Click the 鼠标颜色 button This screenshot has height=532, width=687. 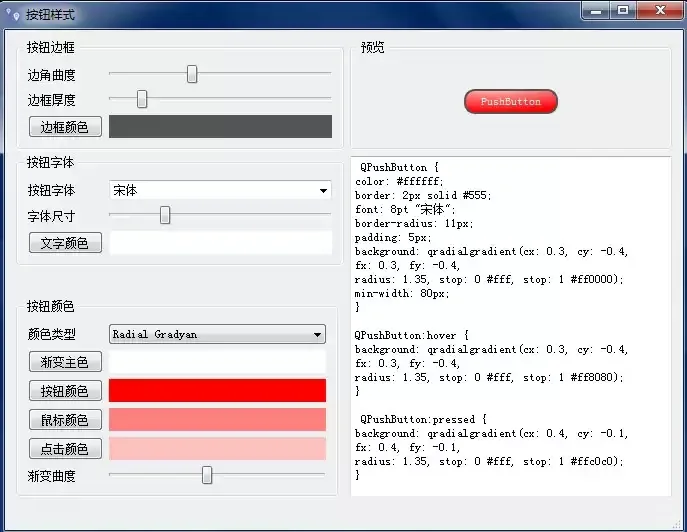(x=65, y=420)
